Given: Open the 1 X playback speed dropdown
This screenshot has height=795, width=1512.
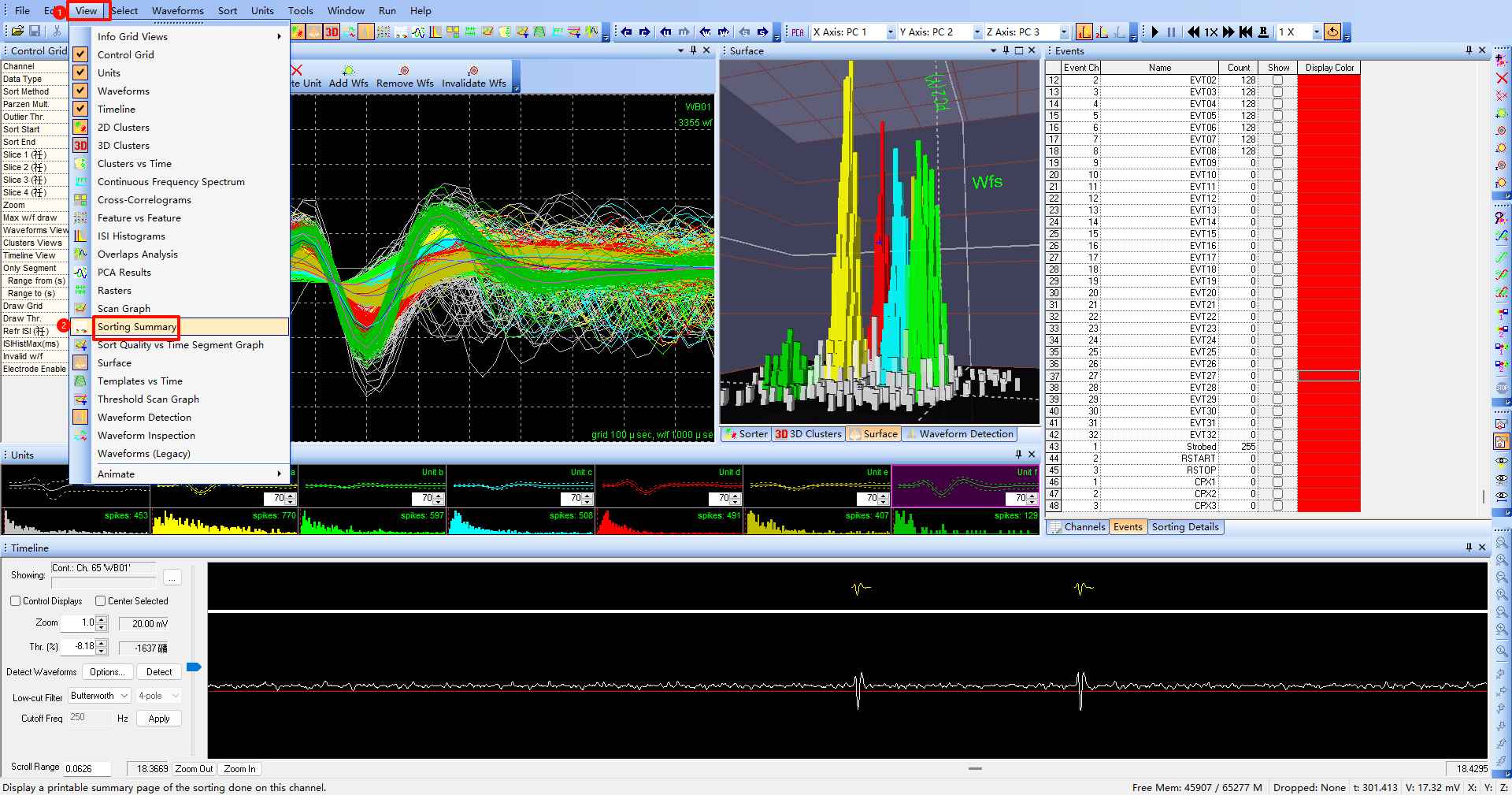Looking at the screenshot, I should tap(1316, 32).
